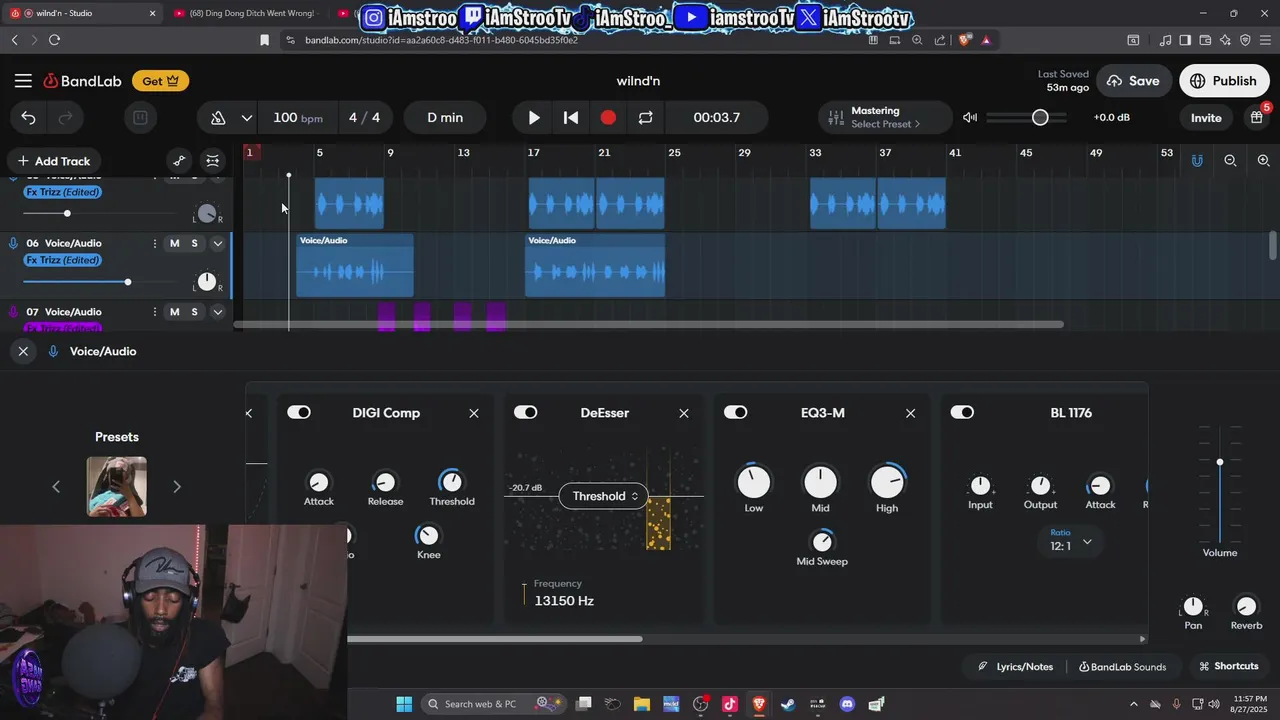This screenshot has height=720, width=1280.
Task: Click the Invite button
Action: coord(1206,118)
